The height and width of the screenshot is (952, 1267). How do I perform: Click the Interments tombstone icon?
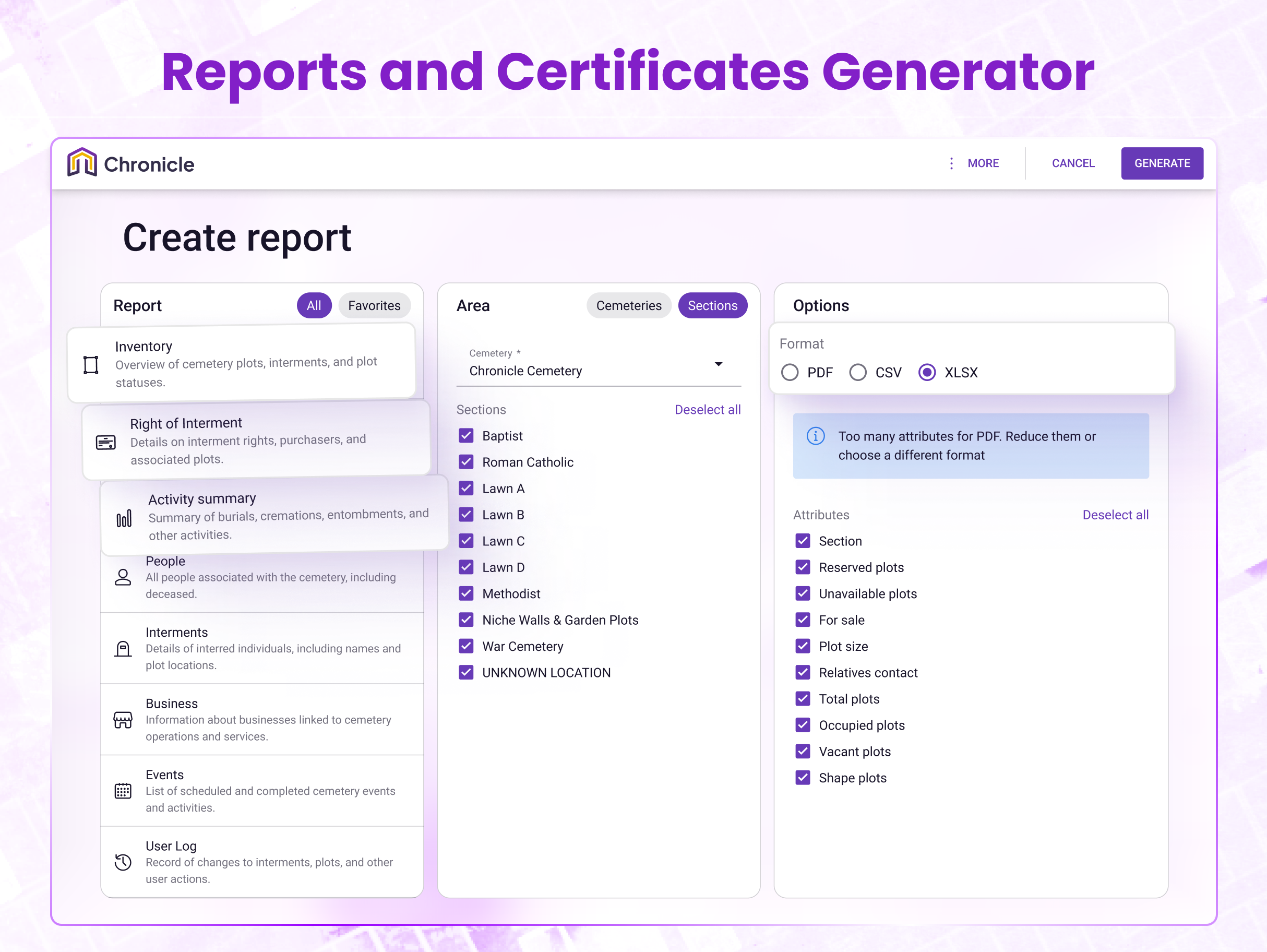coord(123,648)
